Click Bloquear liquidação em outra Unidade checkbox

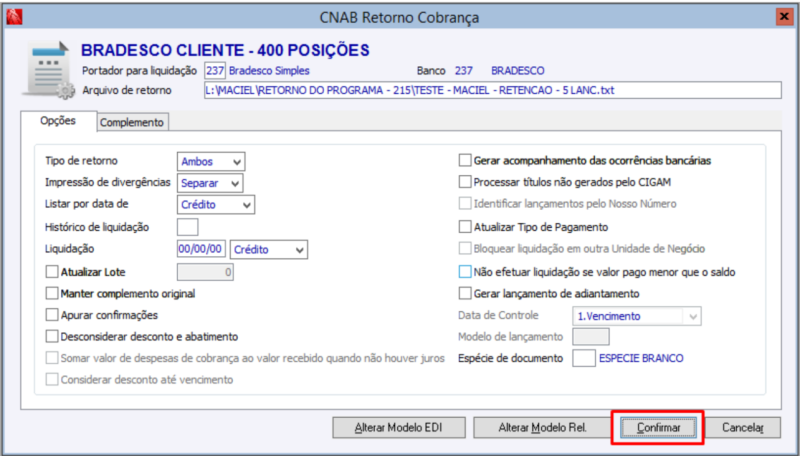coord(465,248)
